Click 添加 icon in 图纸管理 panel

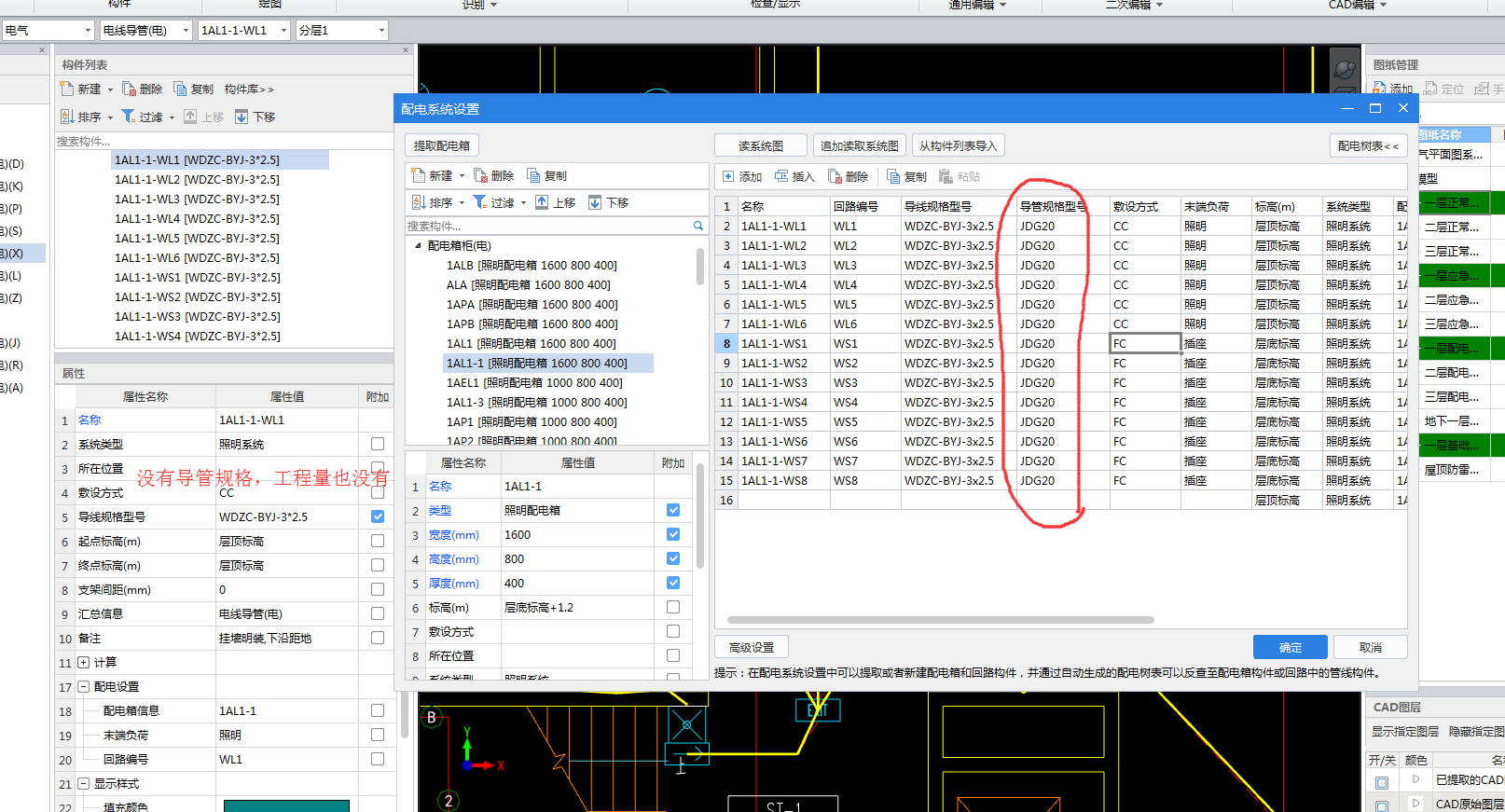tap(1379, 89)
